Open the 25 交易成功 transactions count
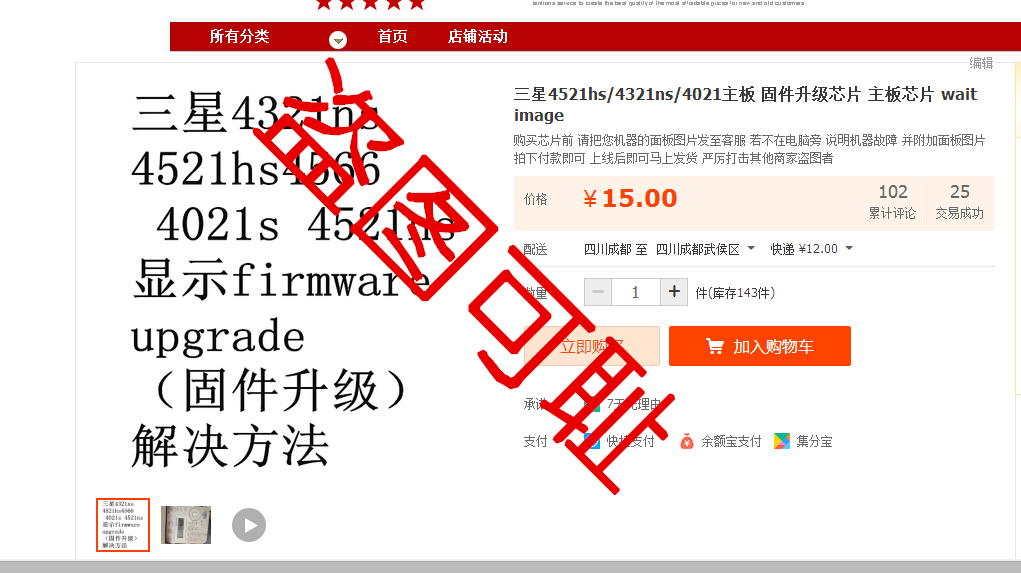This screenshot has height=573, width=1021. pyautogui.click(x=960, y=201)
